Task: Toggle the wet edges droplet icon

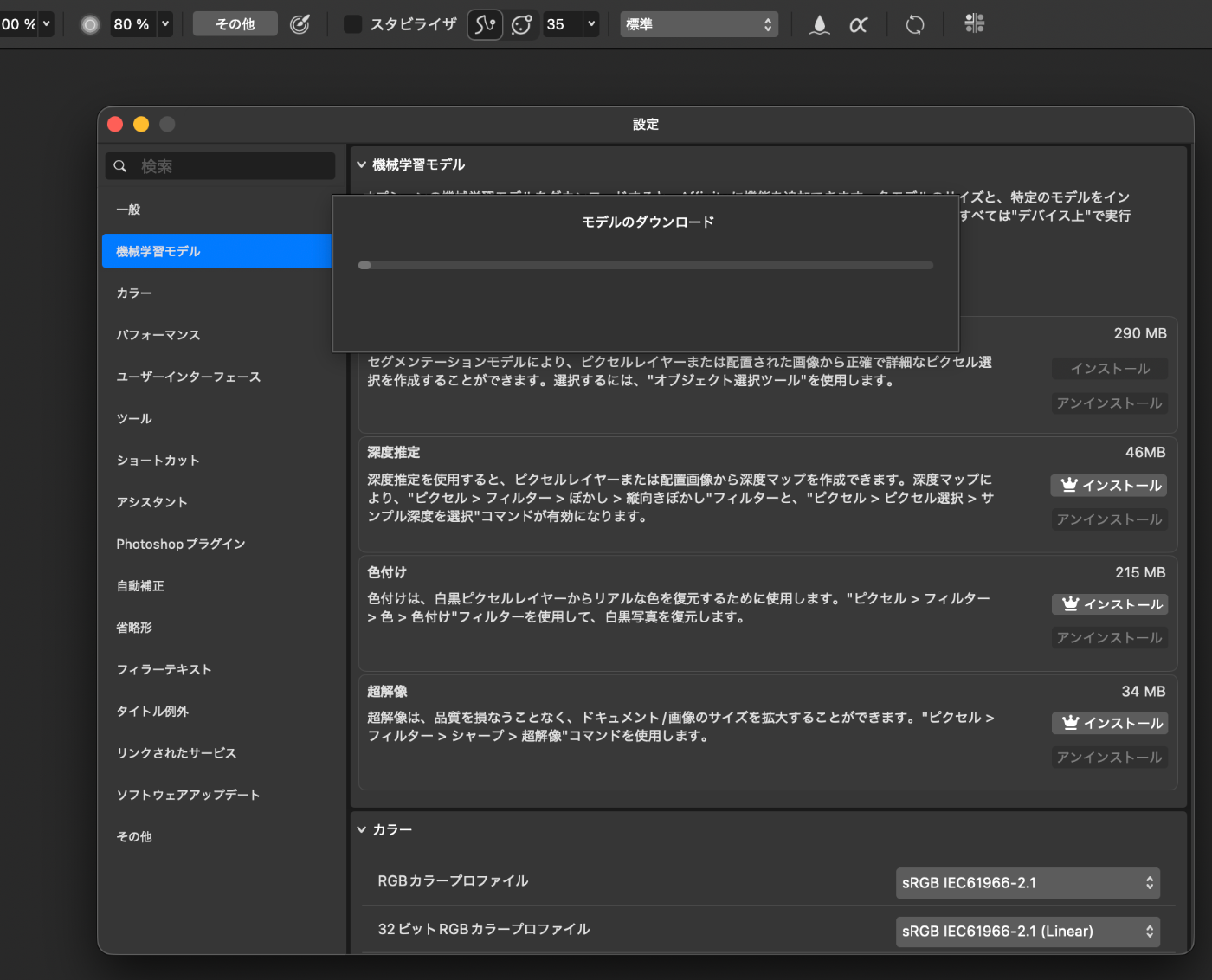Action: 819,24
